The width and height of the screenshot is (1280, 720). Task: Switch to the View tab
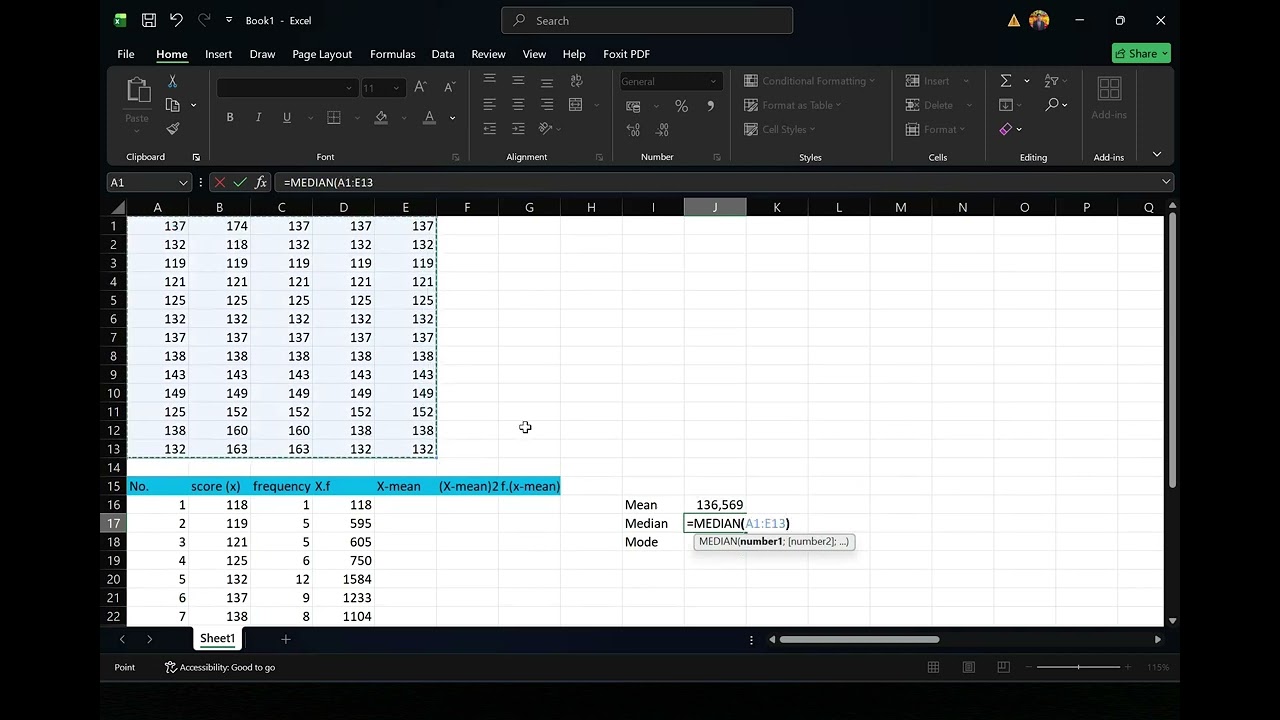534,54
